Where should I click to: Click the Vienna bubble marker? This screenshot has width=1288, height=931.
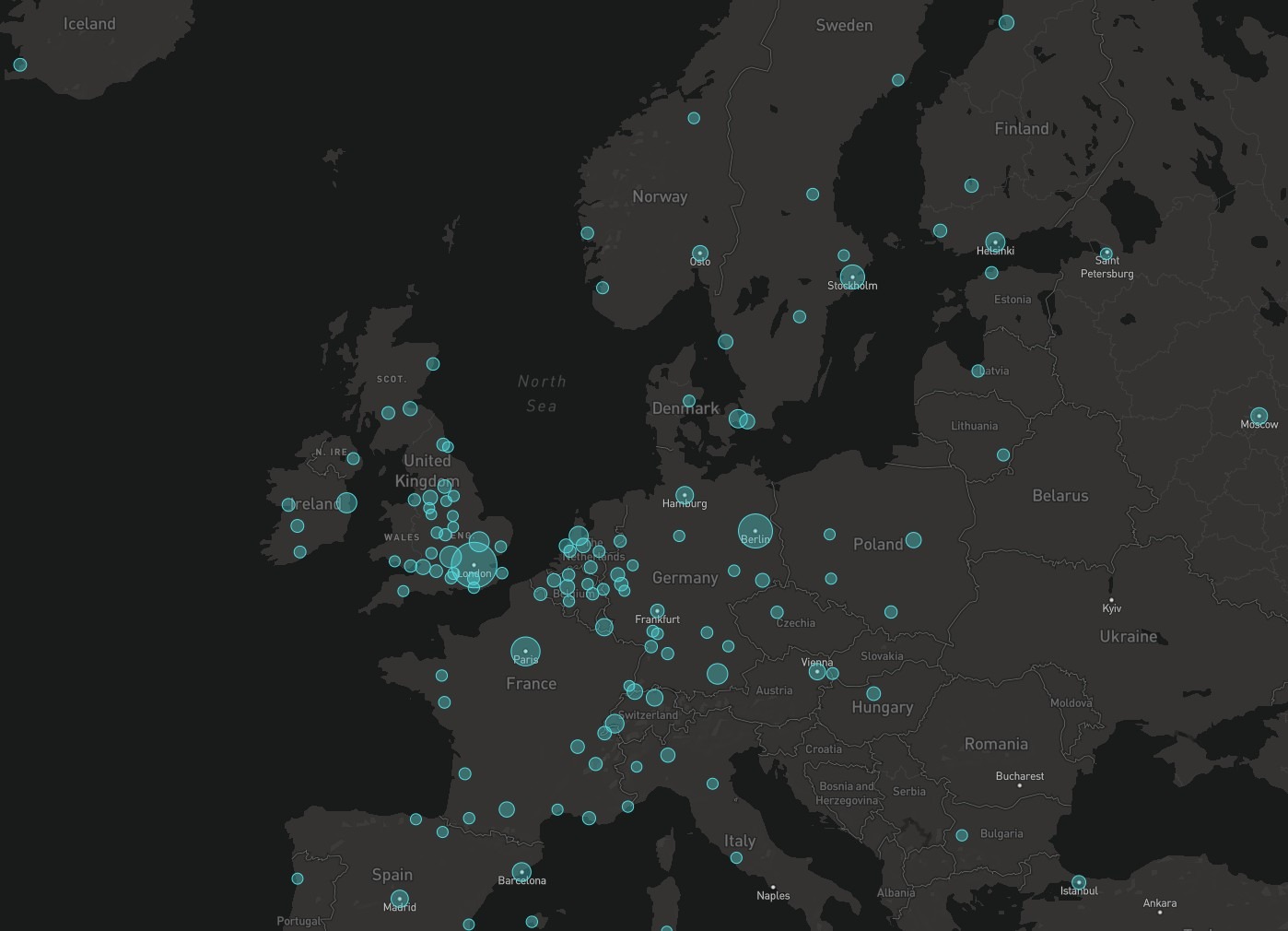pos(816,672)
